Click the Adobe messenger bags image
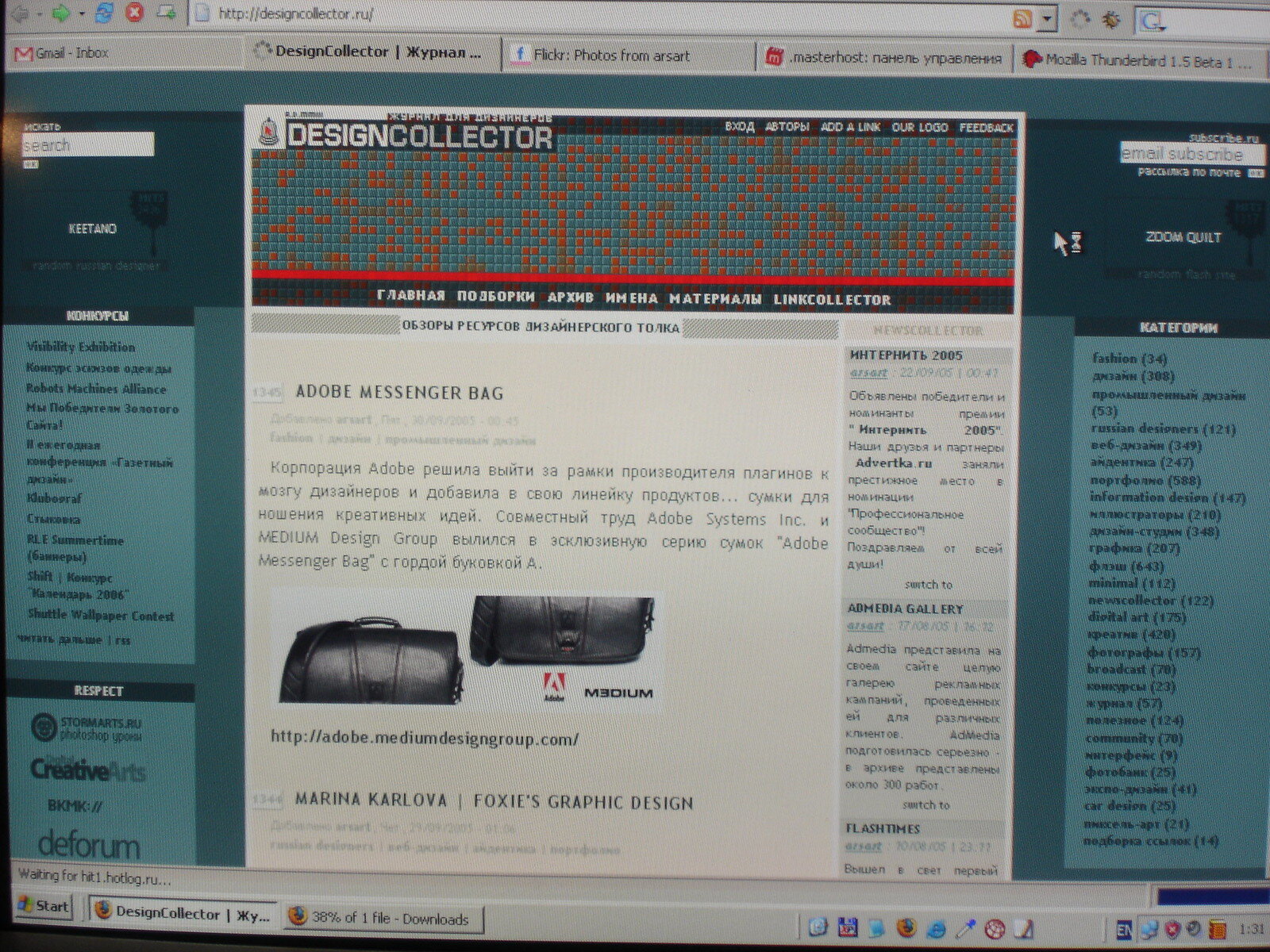The image size is (1270, 952). 468,650
